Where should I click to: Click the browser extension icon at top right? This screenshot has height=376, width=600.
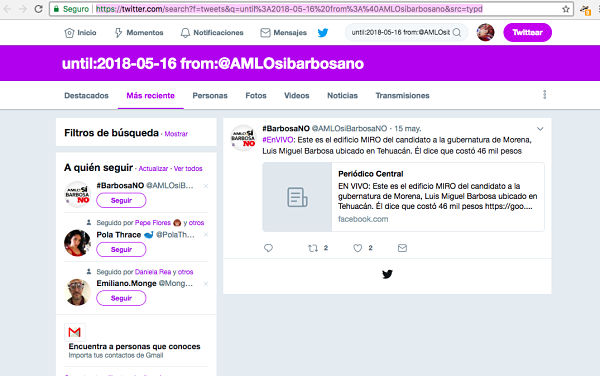[x=585, y=10]
